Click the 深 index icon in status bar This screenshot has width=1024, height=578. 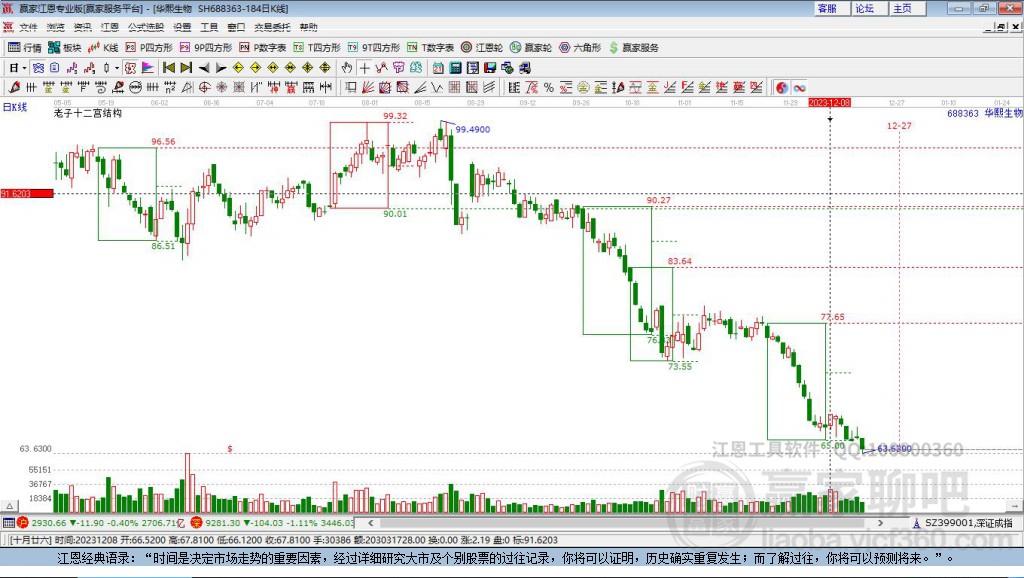coord(196,522)
